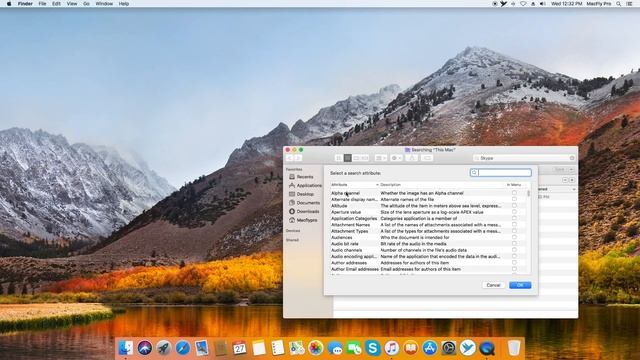Open the Edit menu
The height and width of the screenshot is (360, 640).
56,4
